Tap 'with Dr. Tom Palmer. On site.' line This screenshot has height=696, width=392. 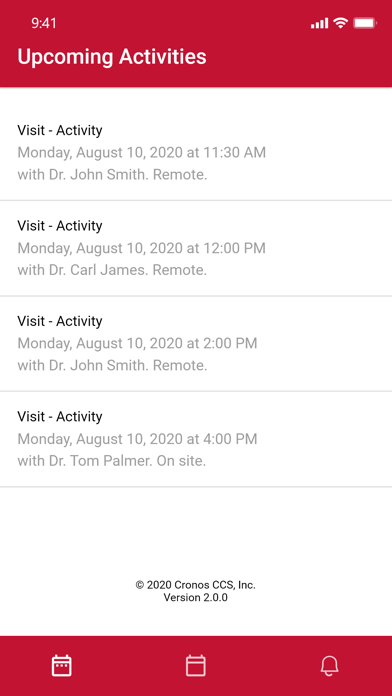click(112, 461)
